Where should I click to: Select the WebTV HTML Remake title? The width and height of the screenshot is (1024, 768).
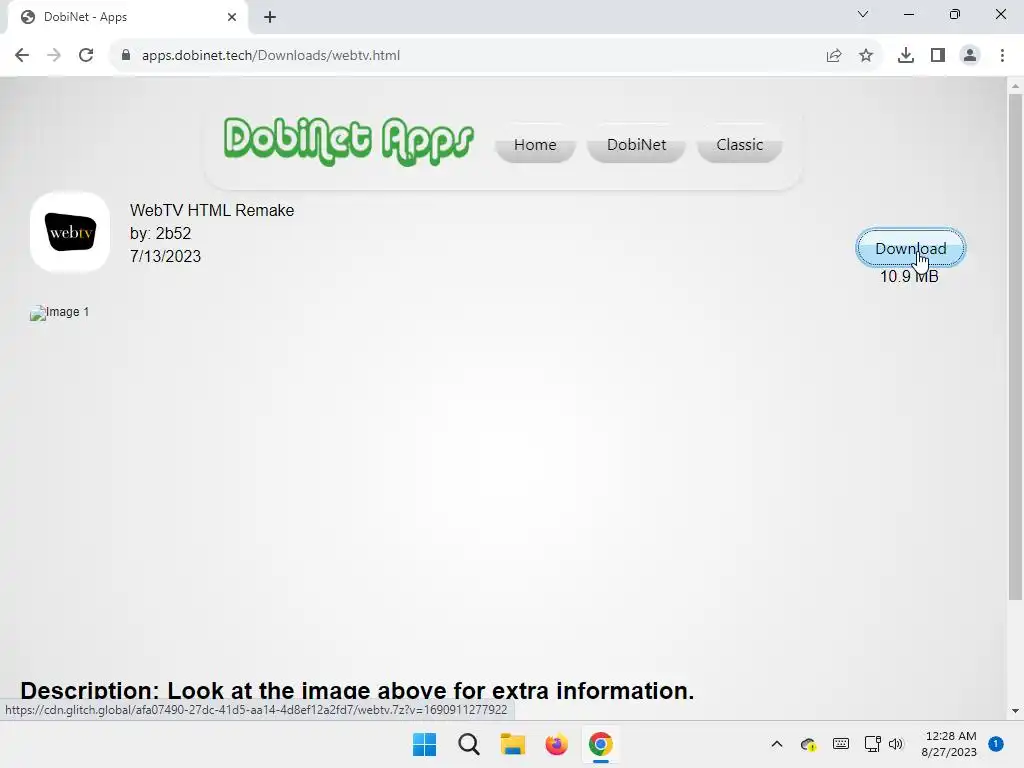tap(212, 210)
